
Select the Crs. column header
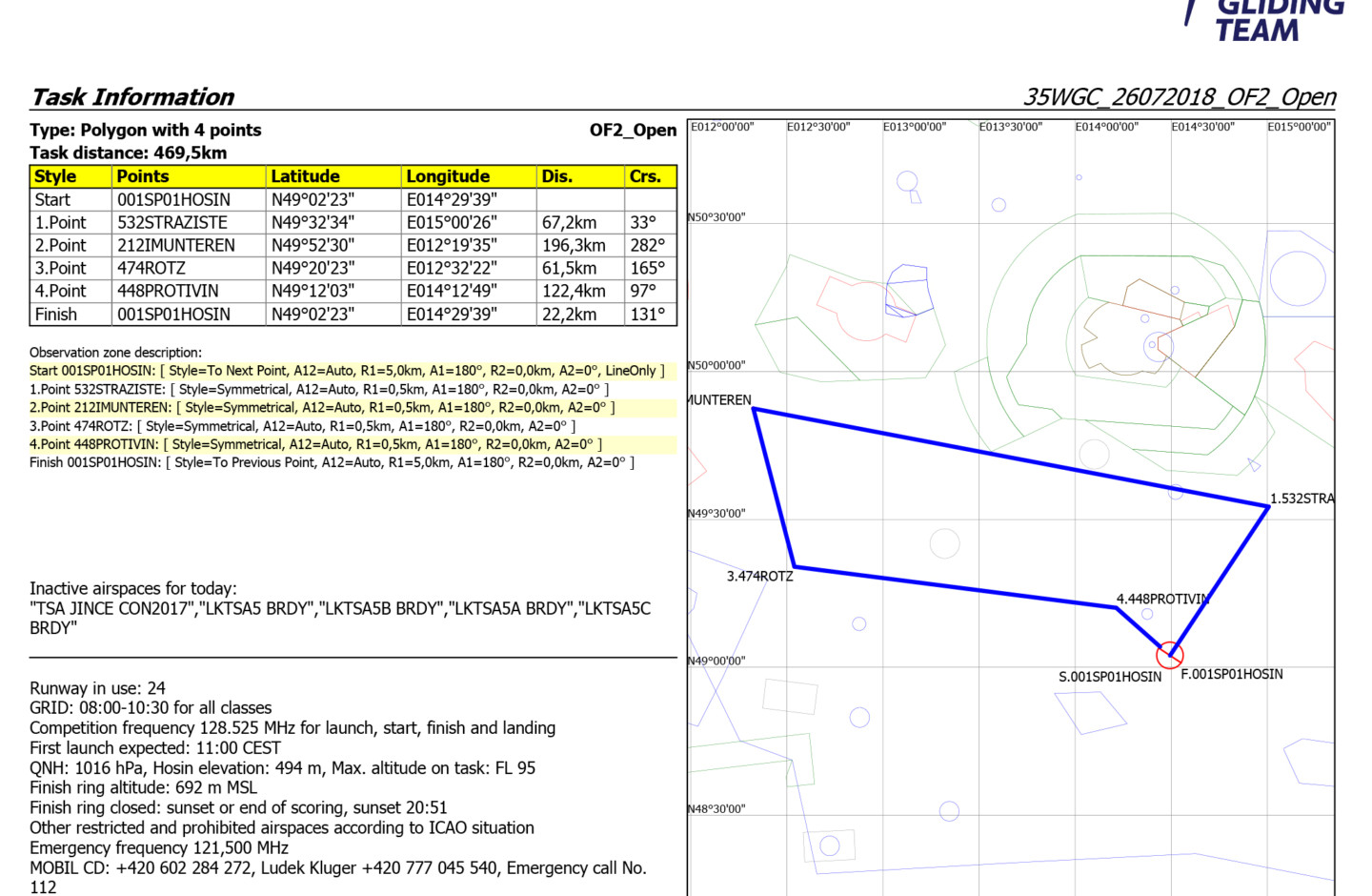tap(645, 176)
